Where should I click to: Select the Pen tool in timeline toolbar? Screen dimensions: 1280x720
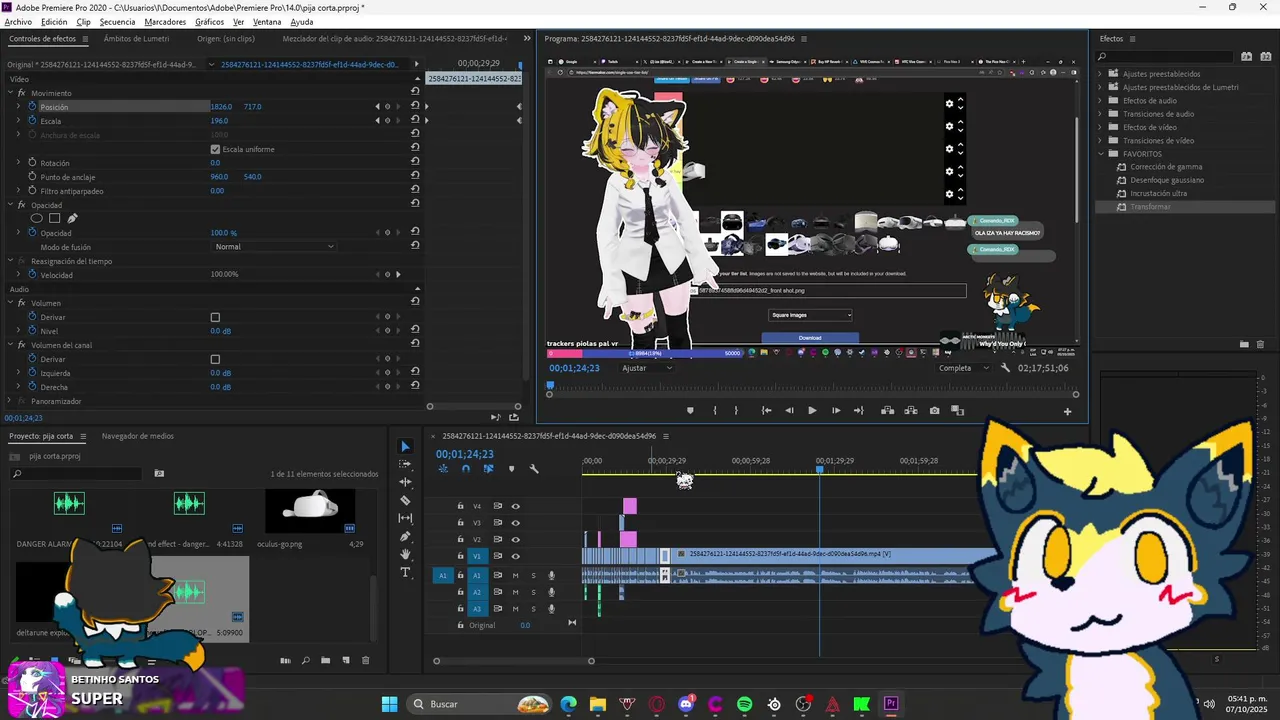click(405, 537)
